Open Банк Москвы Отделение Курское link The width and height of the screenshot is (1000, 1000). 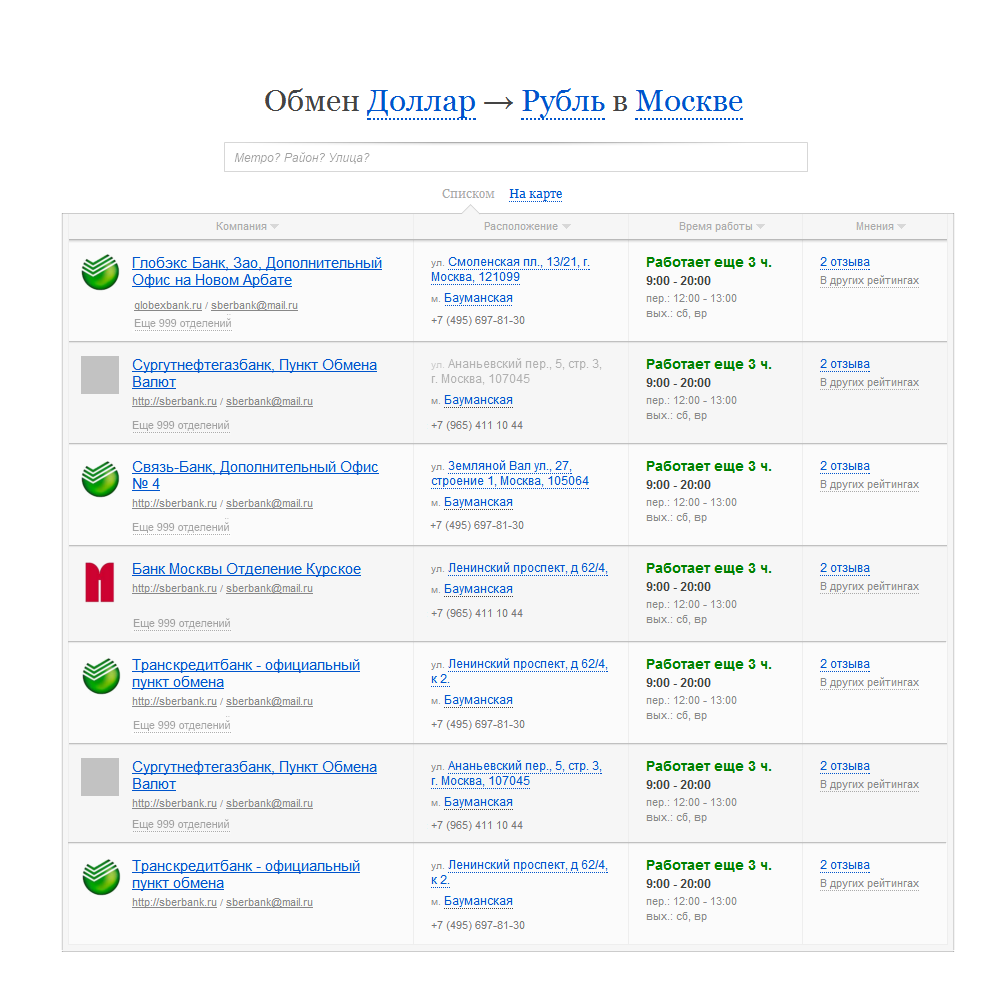coord(246,569)
